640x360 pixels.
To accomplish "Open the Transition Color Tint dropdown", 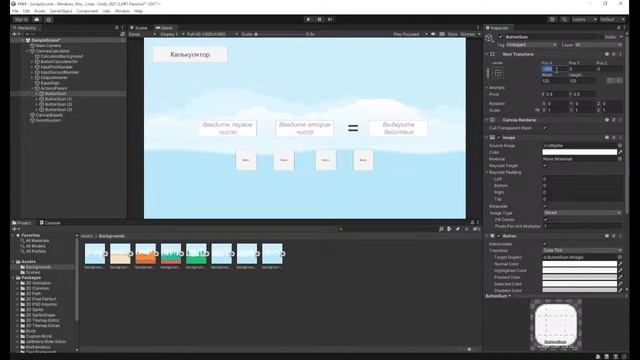I will pyautogui.click(x=582, y=250).
